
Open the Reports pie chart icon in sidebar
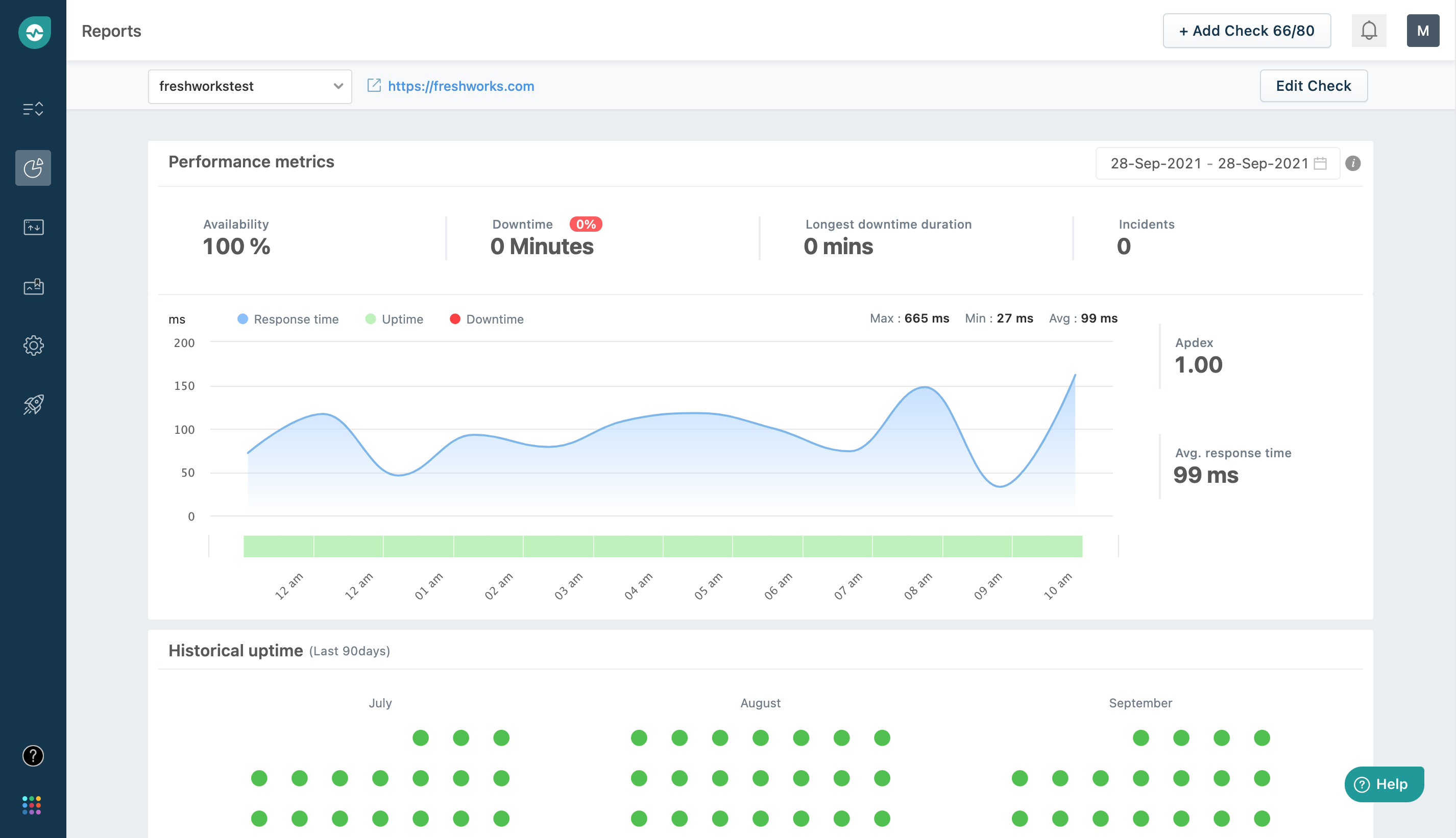click(x=33, y=167)
